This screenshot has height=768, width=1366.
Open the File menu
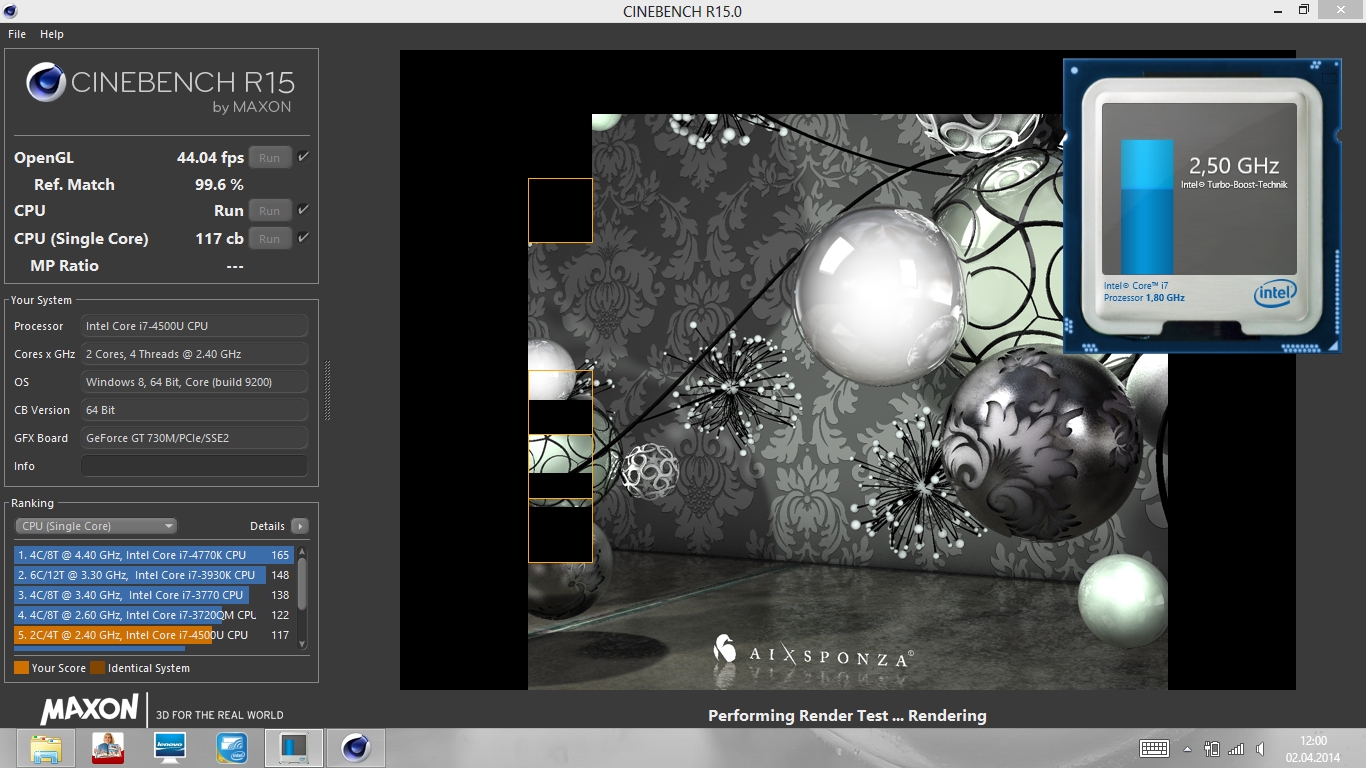click(x=17, y=34)
